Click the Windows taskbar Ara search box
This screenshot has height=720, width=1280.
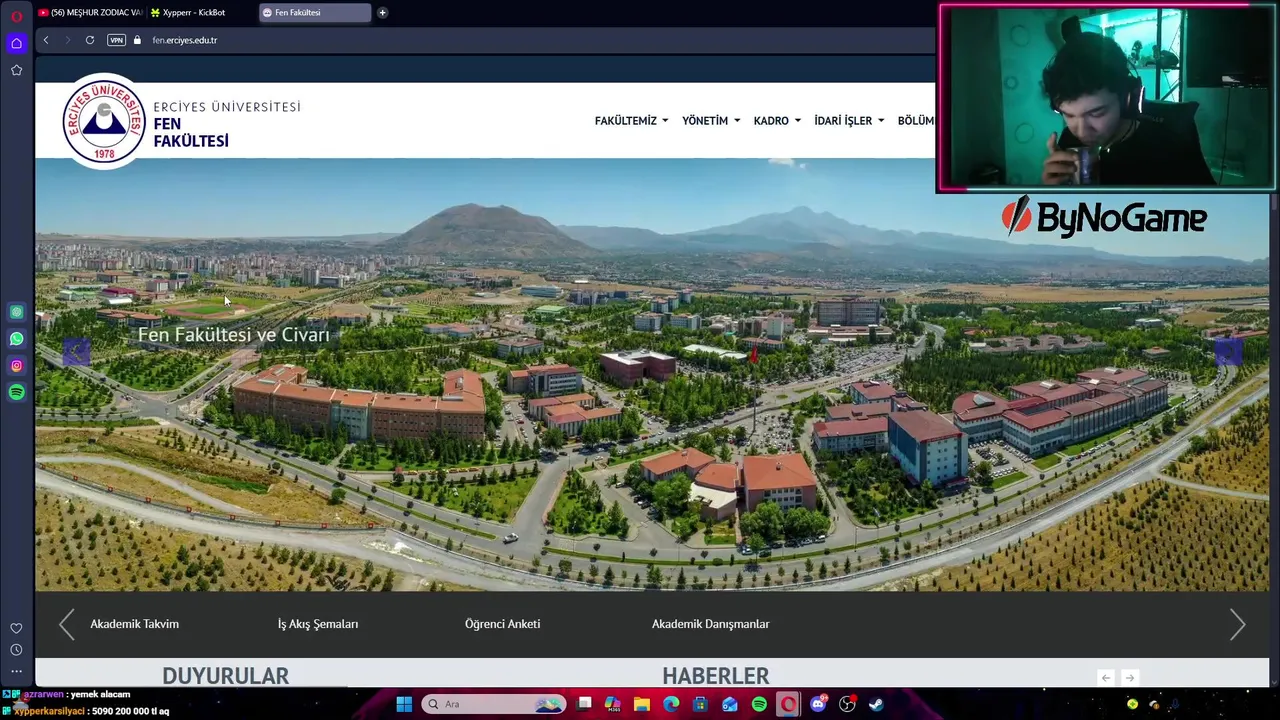494,704
